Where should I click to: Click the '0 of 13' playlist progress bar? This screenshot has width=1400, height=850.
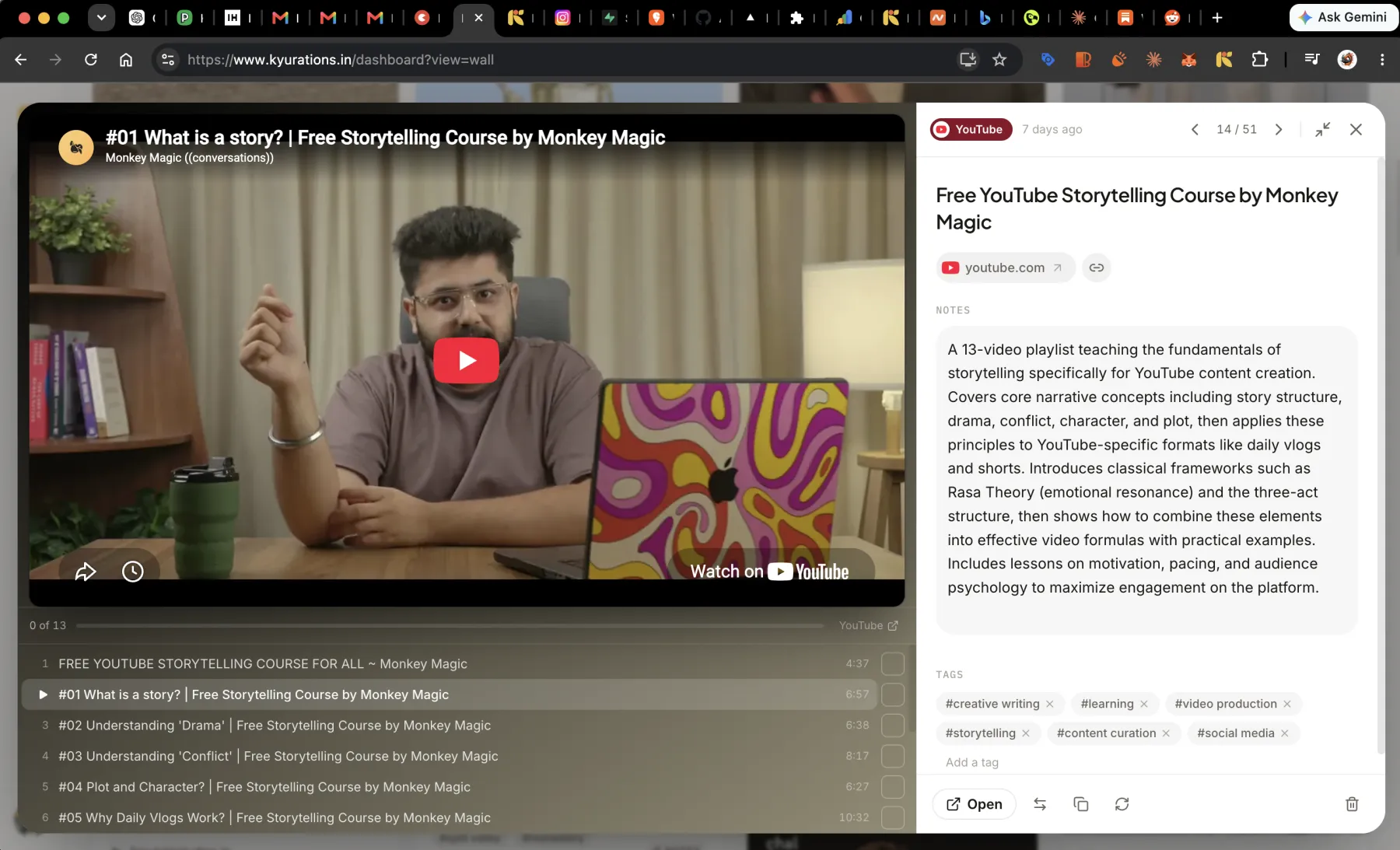point(450,625)
